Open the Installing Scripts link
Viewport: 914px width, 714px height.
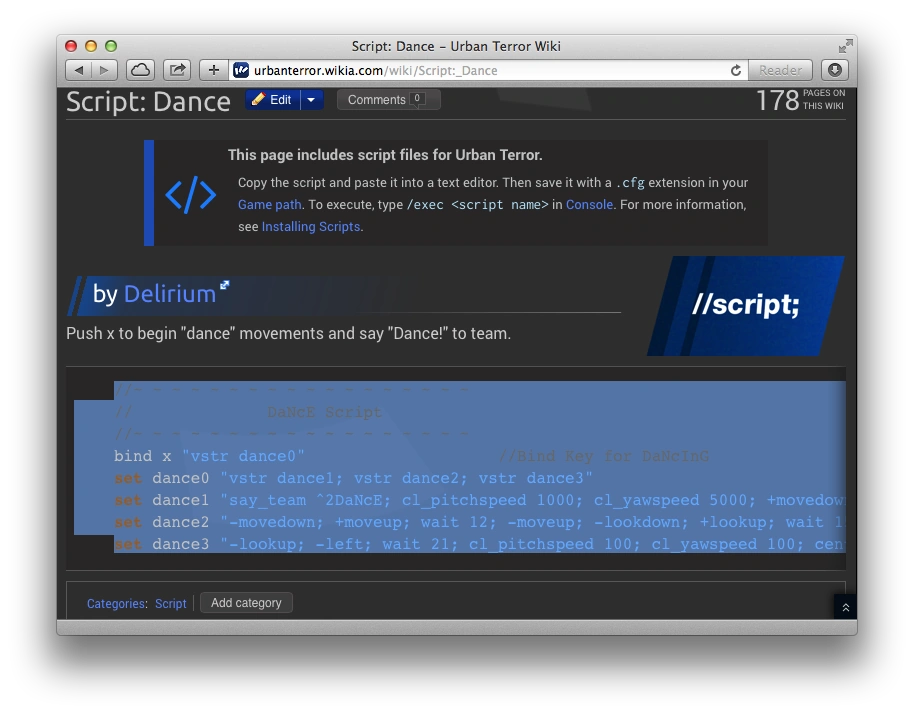tap(311, 227)
